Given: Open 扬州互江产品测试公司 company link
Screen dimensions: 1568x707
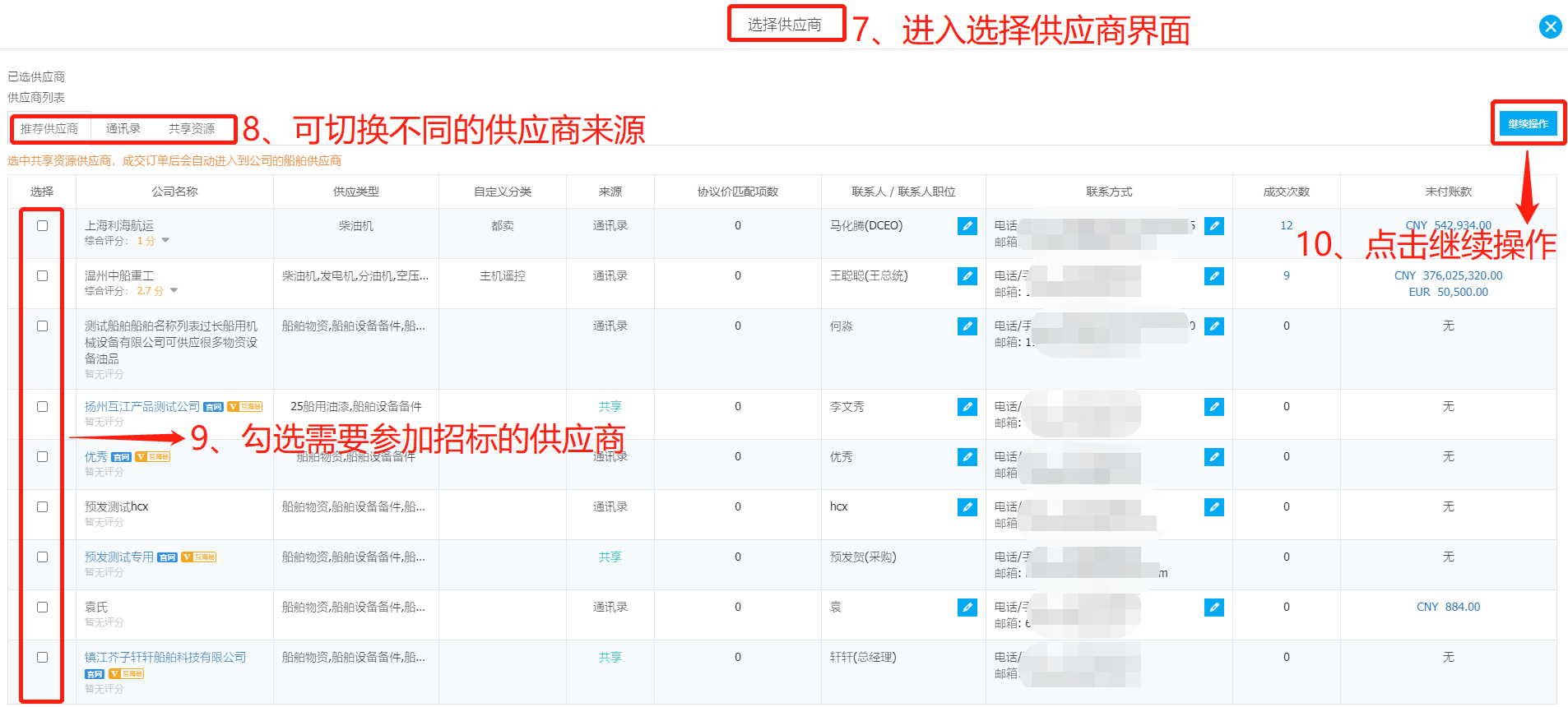Looking at the screenshot, I should (142, 407).
